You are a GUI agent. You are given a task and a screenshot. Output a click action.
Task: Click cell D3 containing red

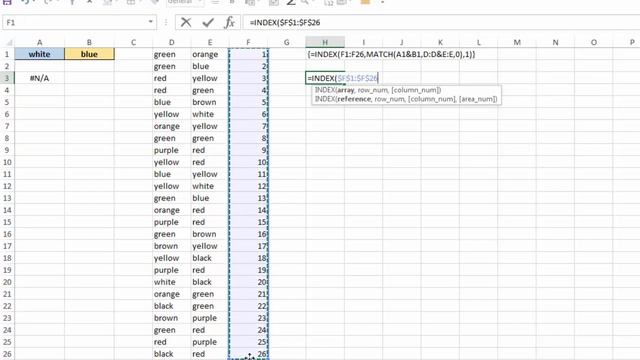pyautogui.click(x=171, y=78)
